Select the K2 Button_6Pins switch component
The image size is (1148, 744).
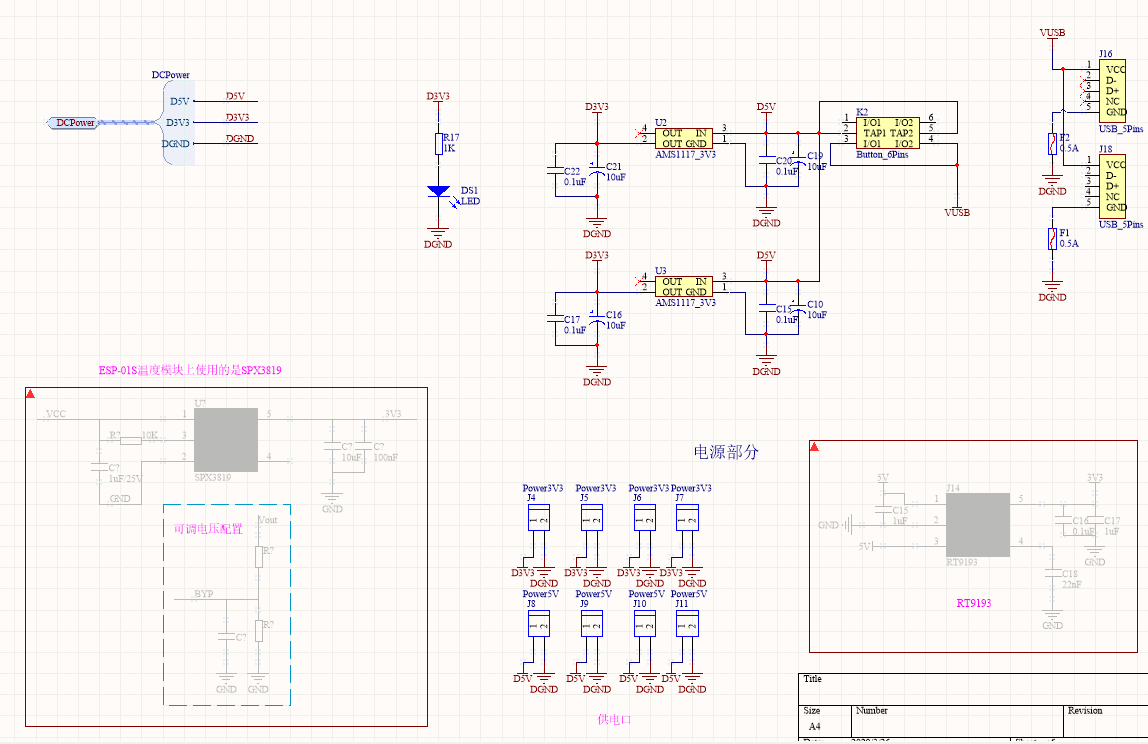pos(887,133)
